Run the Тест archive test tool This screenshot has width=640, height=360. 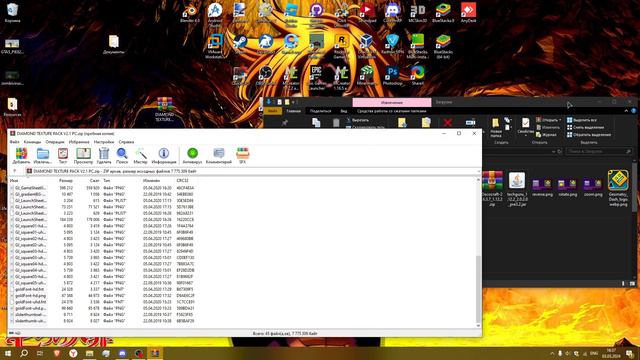tap(63, 156)
